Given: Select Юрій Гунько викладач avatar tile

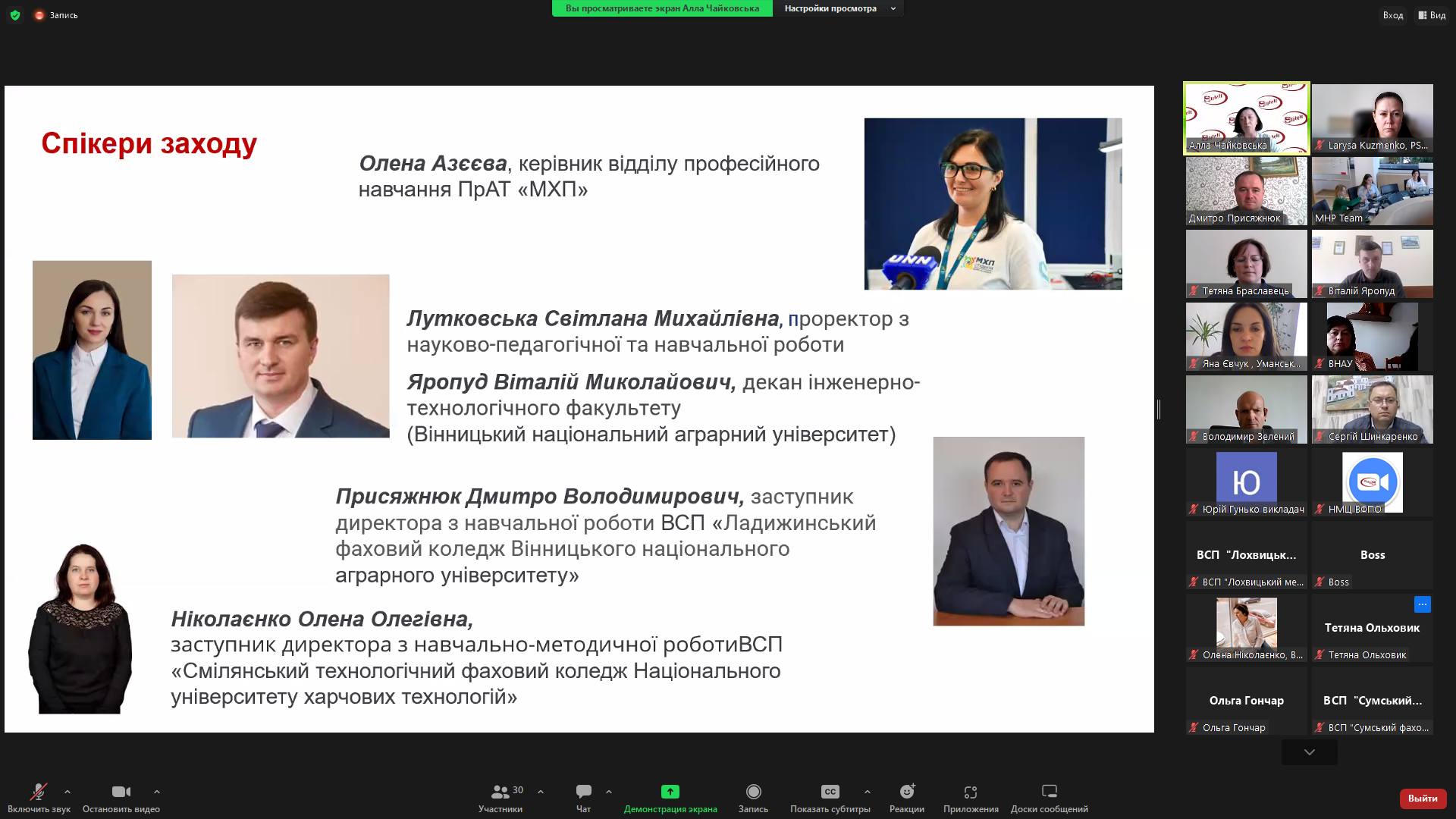Looking at the screenshot, I should coord(1247,482).
